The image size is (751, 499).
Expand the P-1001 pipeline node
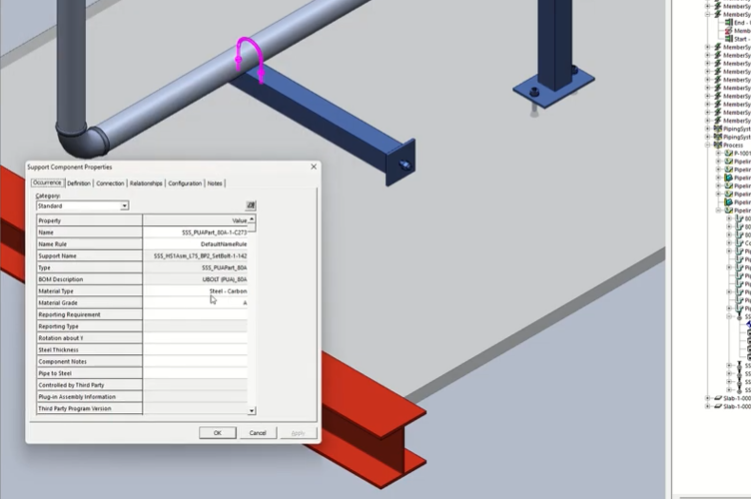click(718, 153)
